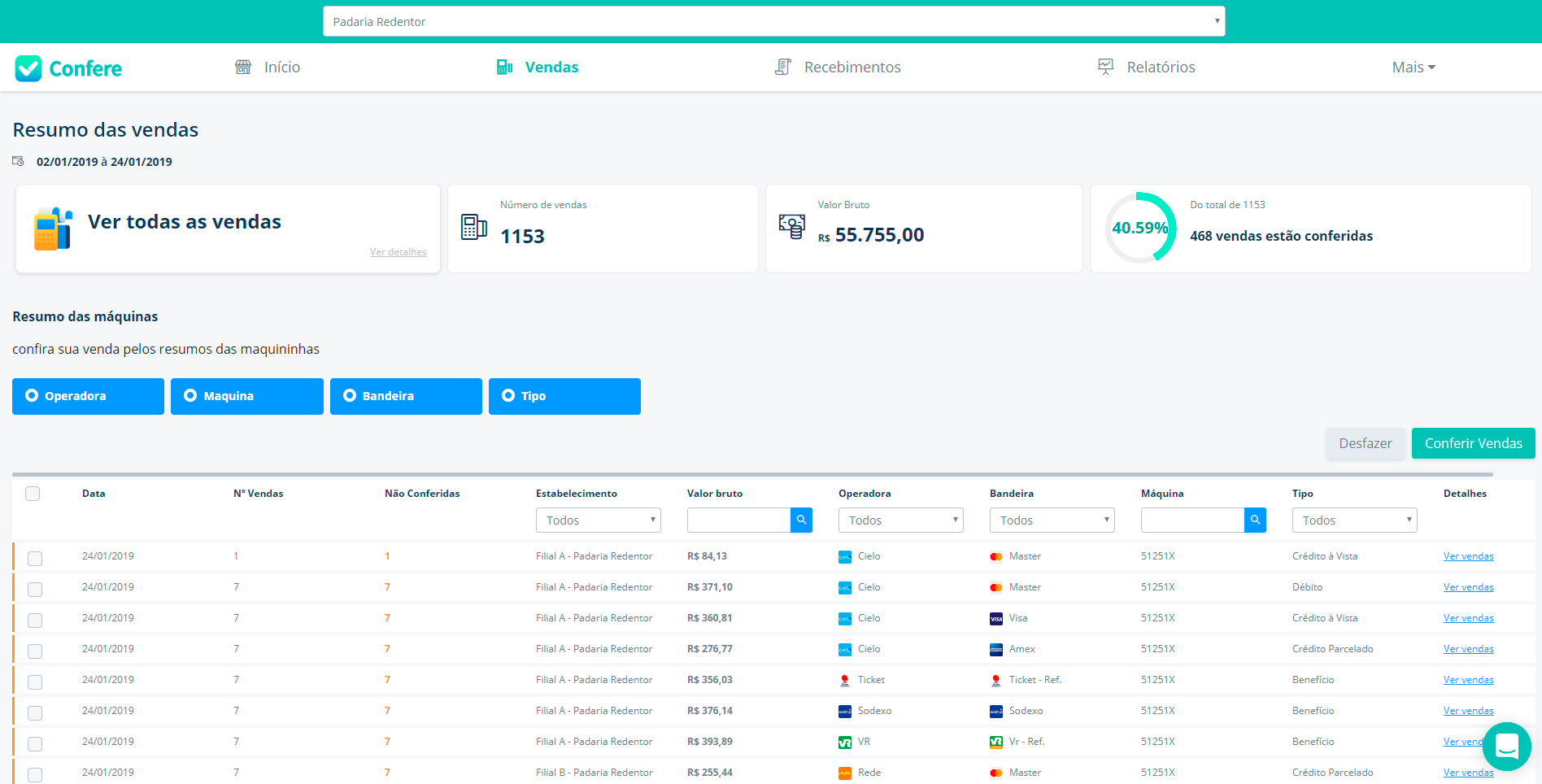The width and height of the screenshot is (1542, 784).
Task: Select the Operadora radio button
Action: click(32, 396)
